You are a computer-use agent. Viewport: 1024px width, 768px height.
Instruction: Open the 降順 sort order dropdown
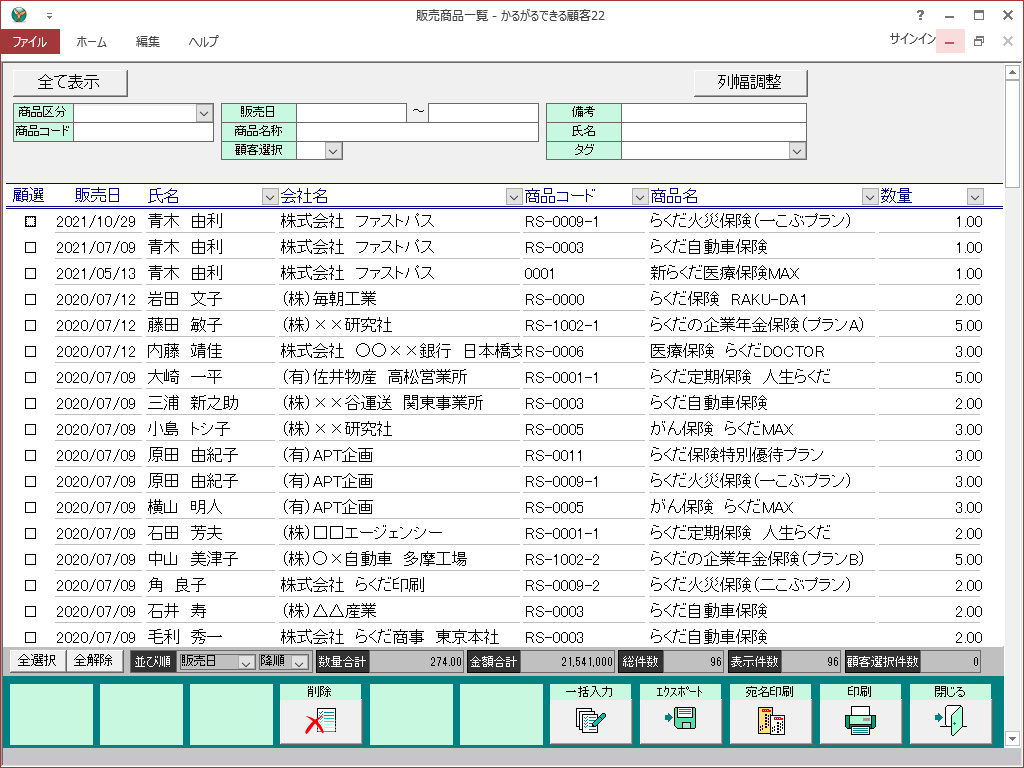pos(299,662)
